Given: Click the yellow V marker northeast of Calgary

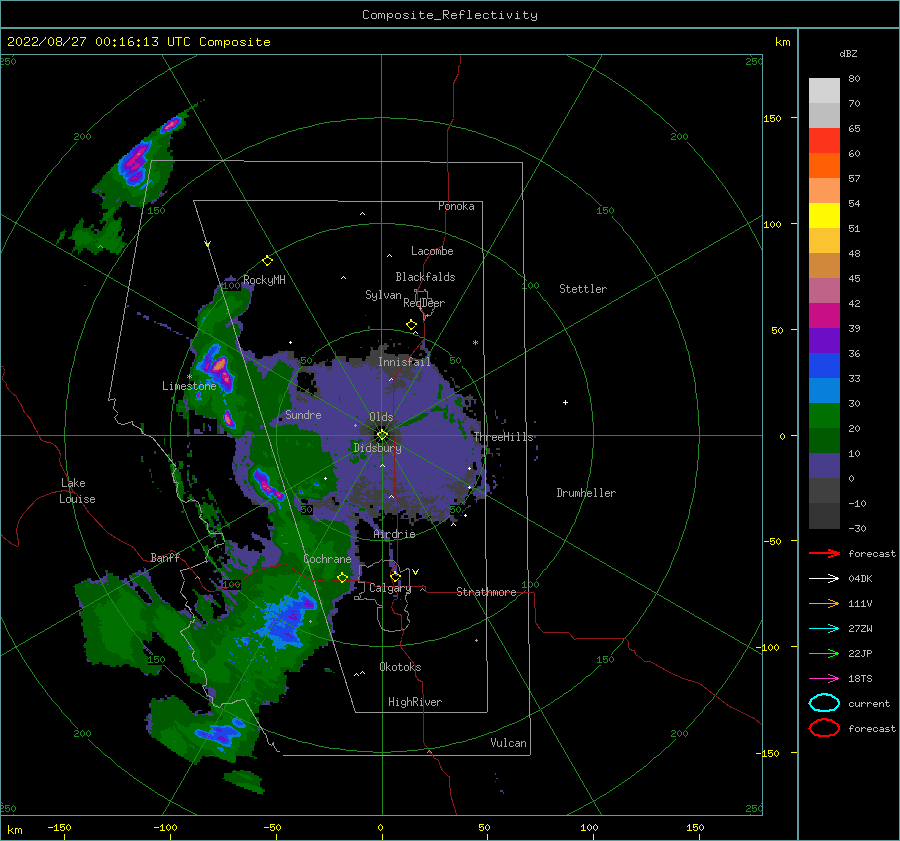Looking at the screenshot, I should [x=416, y=572].
